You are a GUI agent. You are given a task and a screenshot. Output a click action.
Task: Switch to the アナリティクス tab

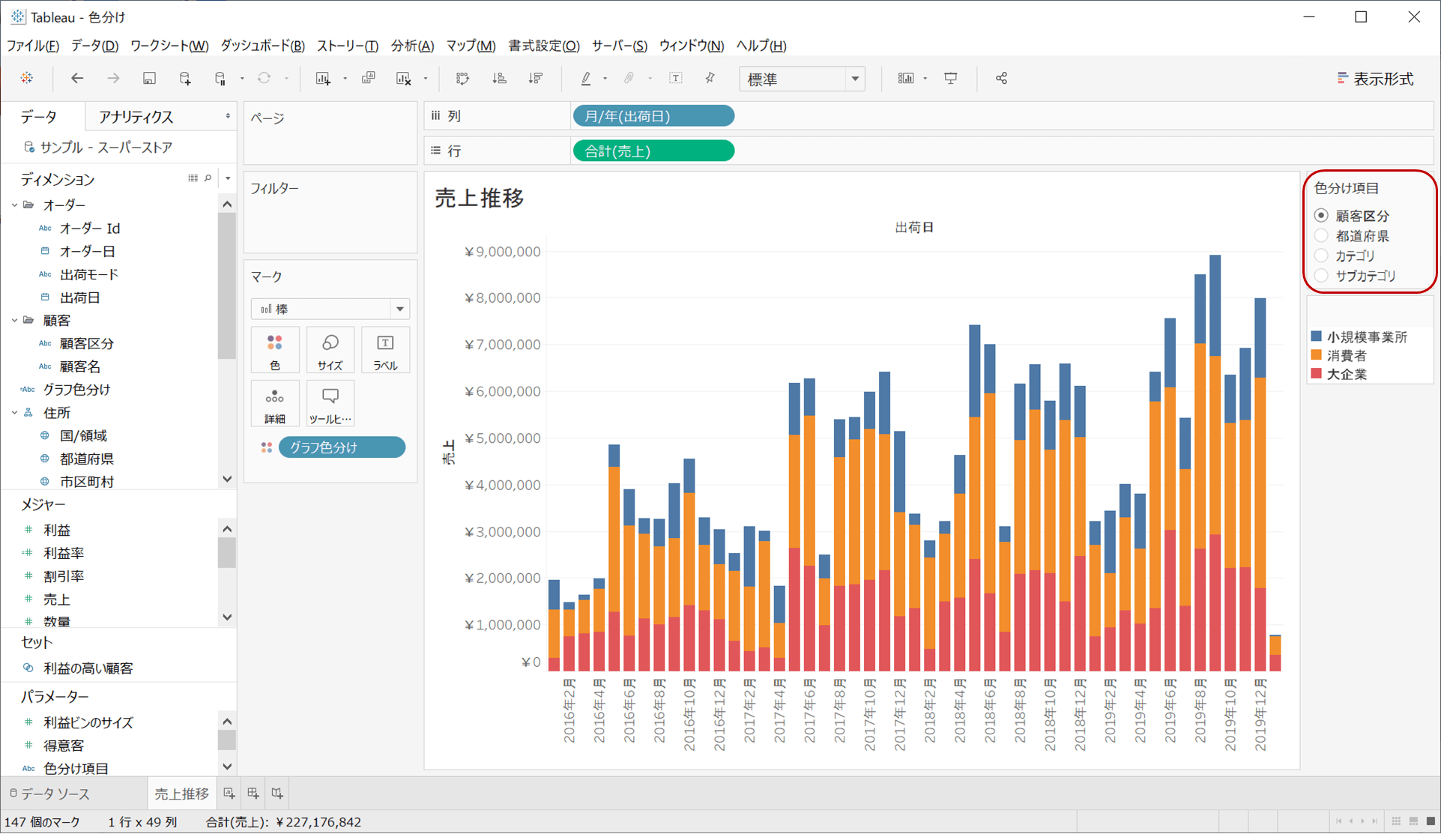point(136,116)
